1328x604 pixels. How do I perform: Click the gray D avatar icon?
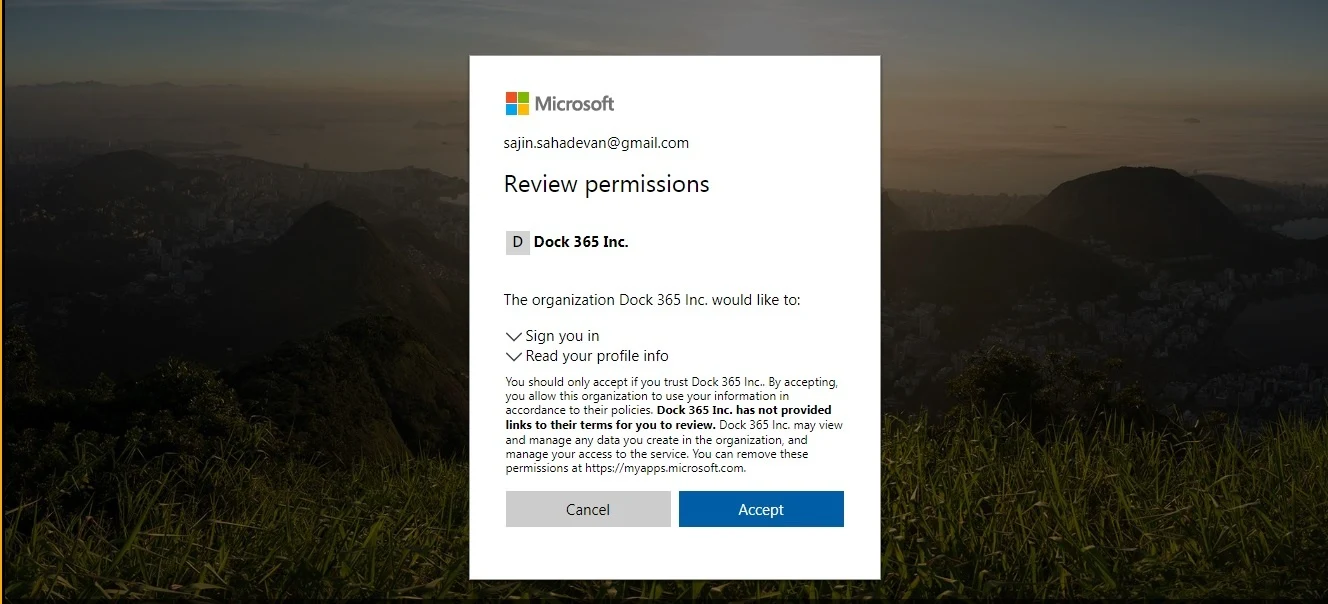[517, 242]
